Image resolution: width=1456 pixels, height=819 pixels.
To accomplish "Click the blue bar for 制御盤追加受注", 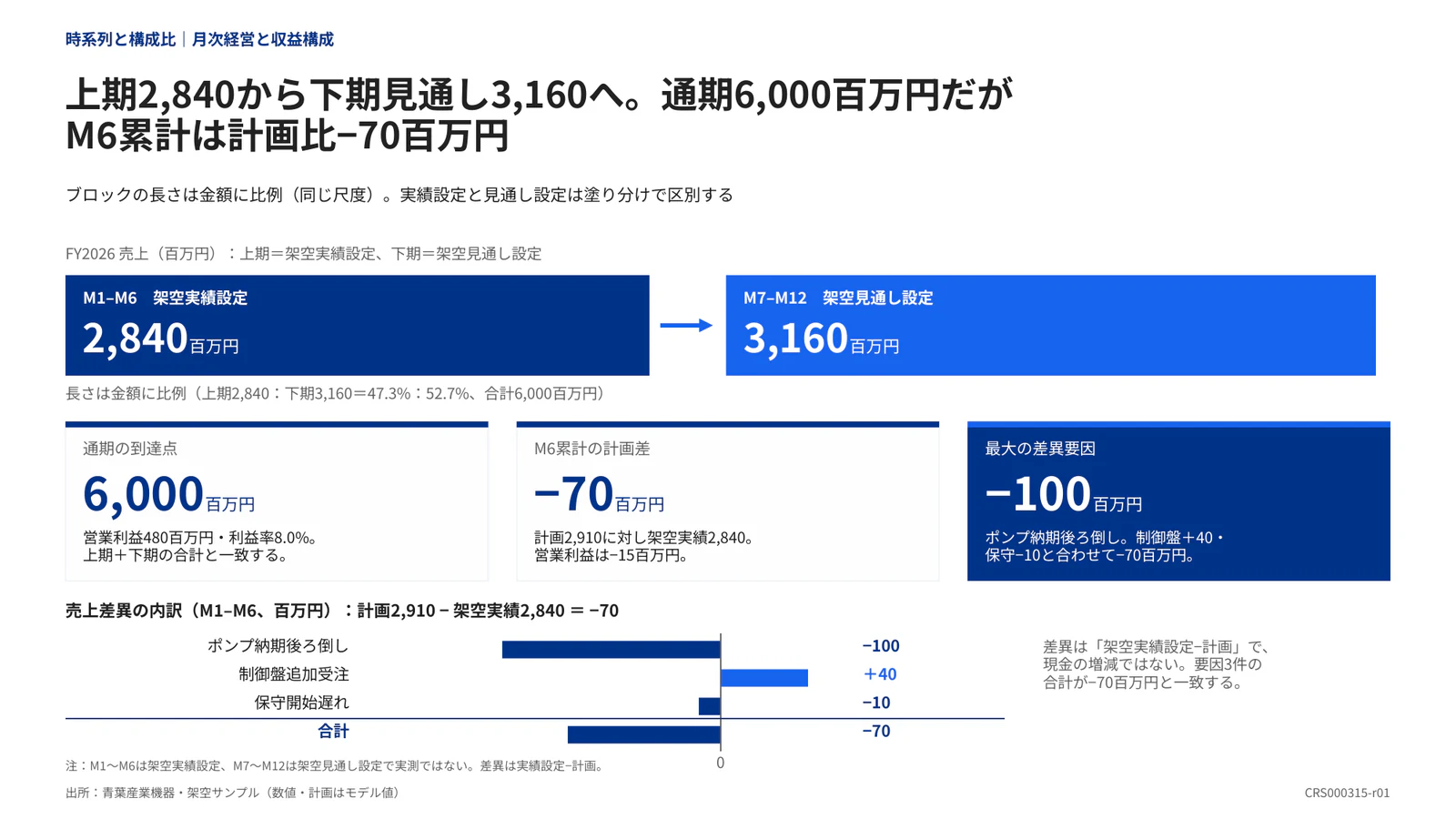I will click(764, 678).
